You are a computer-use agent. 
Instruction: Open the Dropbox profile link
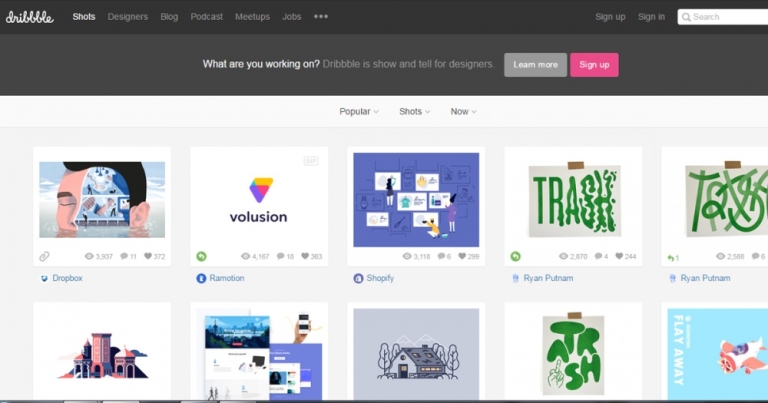[x=68, y=278]
